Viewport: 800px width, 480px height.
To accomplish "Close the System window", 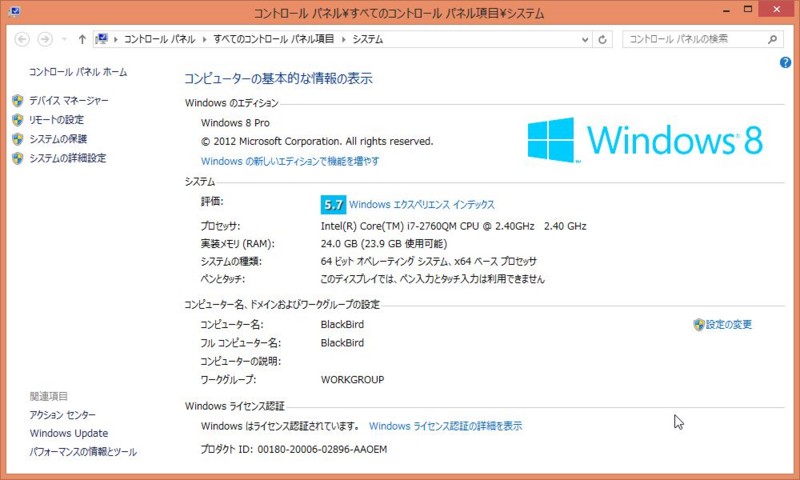I will point(777,9).
